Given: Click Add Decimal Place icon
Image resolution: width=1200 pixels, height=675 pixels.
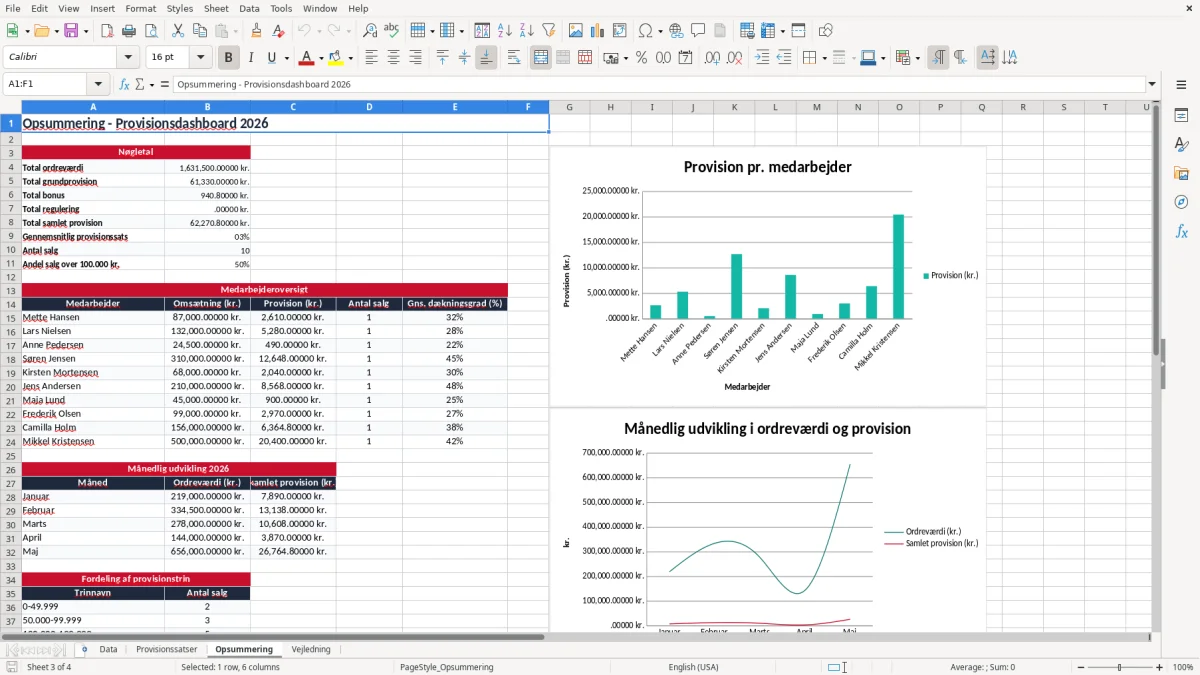Looking at the screenshot, I should (712, 58).
